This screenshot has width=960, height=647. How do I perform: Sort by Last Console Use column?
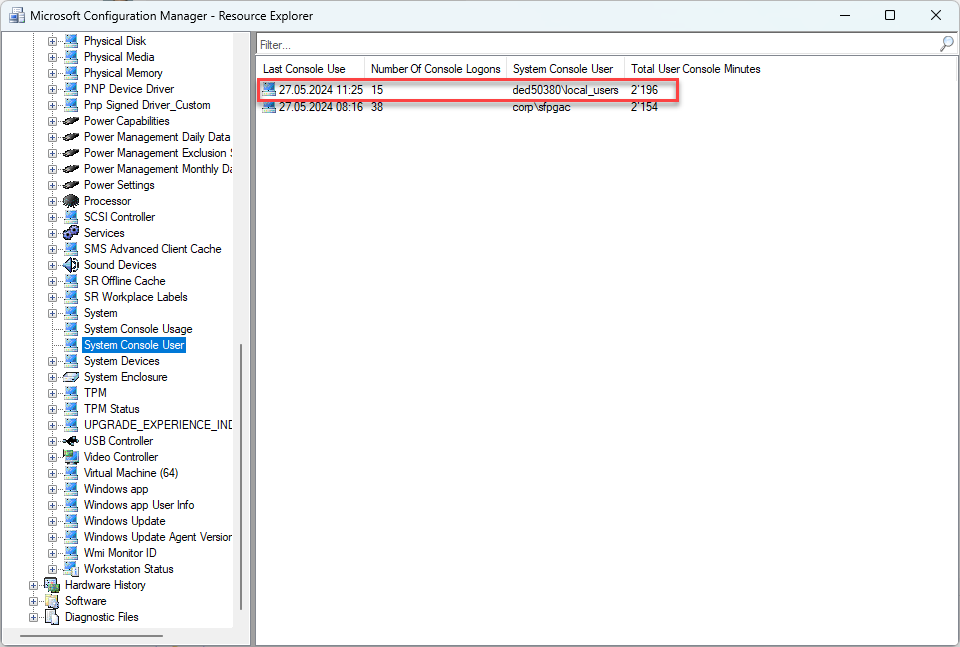310,69
